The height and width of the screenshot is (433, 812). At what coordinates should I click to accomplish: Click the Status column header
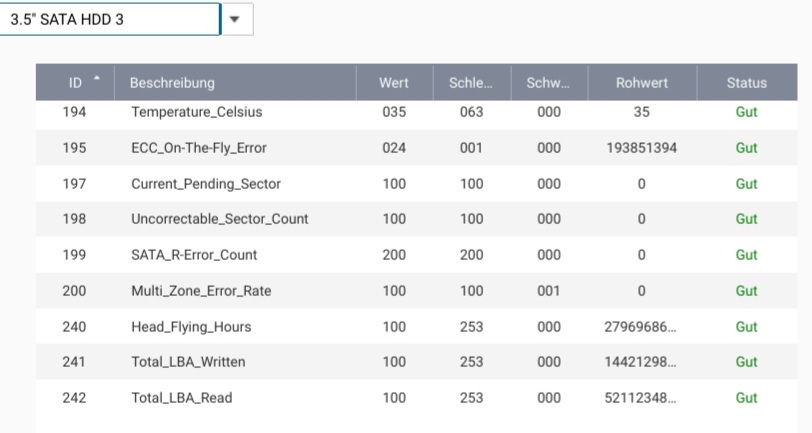pyautogui.click(x=746, y=83)
